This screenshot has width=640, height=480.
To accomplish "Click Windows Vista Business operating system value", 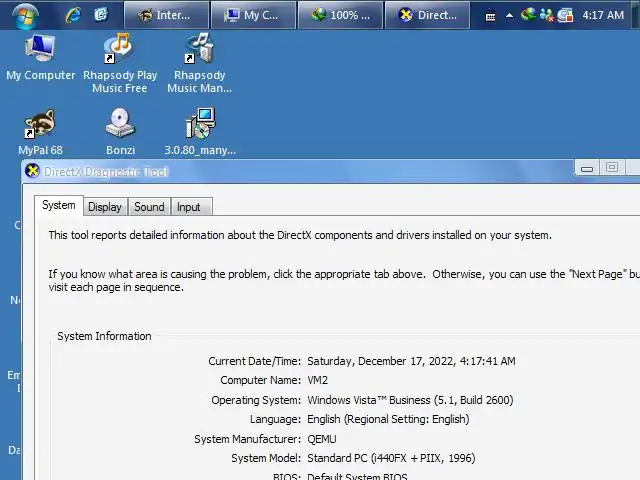I will pos(410,400).
